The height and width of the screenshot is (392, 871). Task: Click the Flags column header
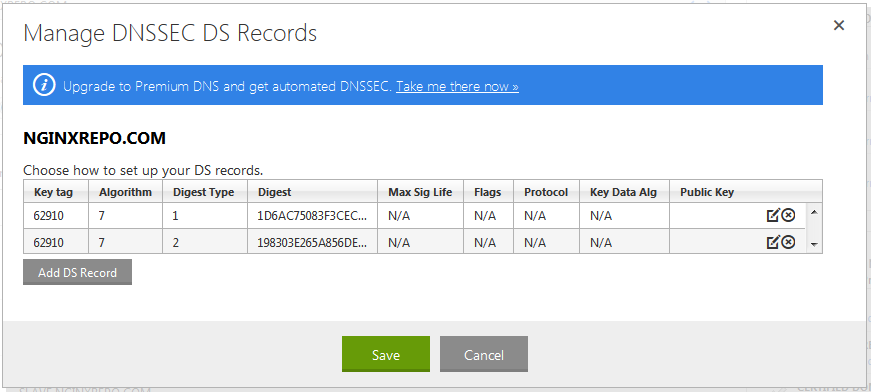point(488,192)
